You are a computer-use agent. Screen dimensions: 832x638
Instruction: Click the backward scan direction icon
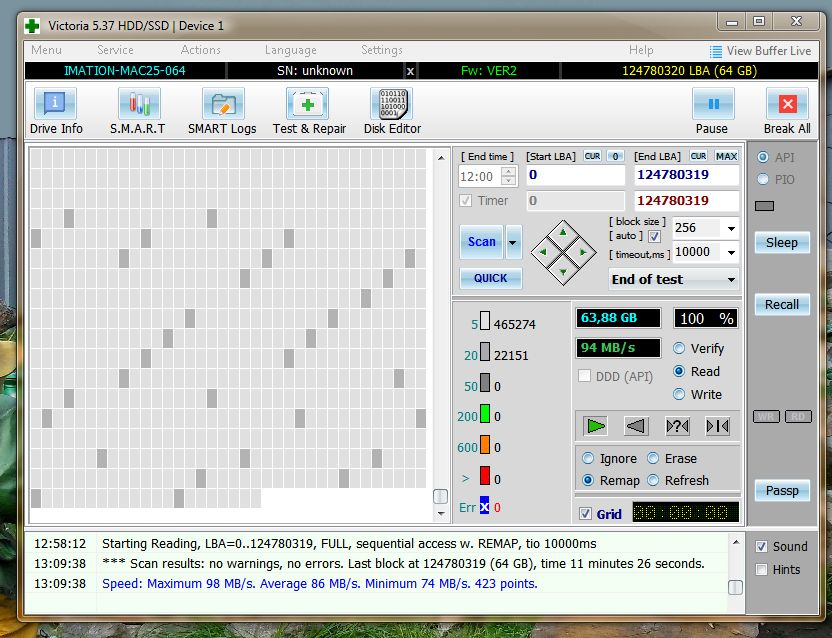[x=636, y=426]
